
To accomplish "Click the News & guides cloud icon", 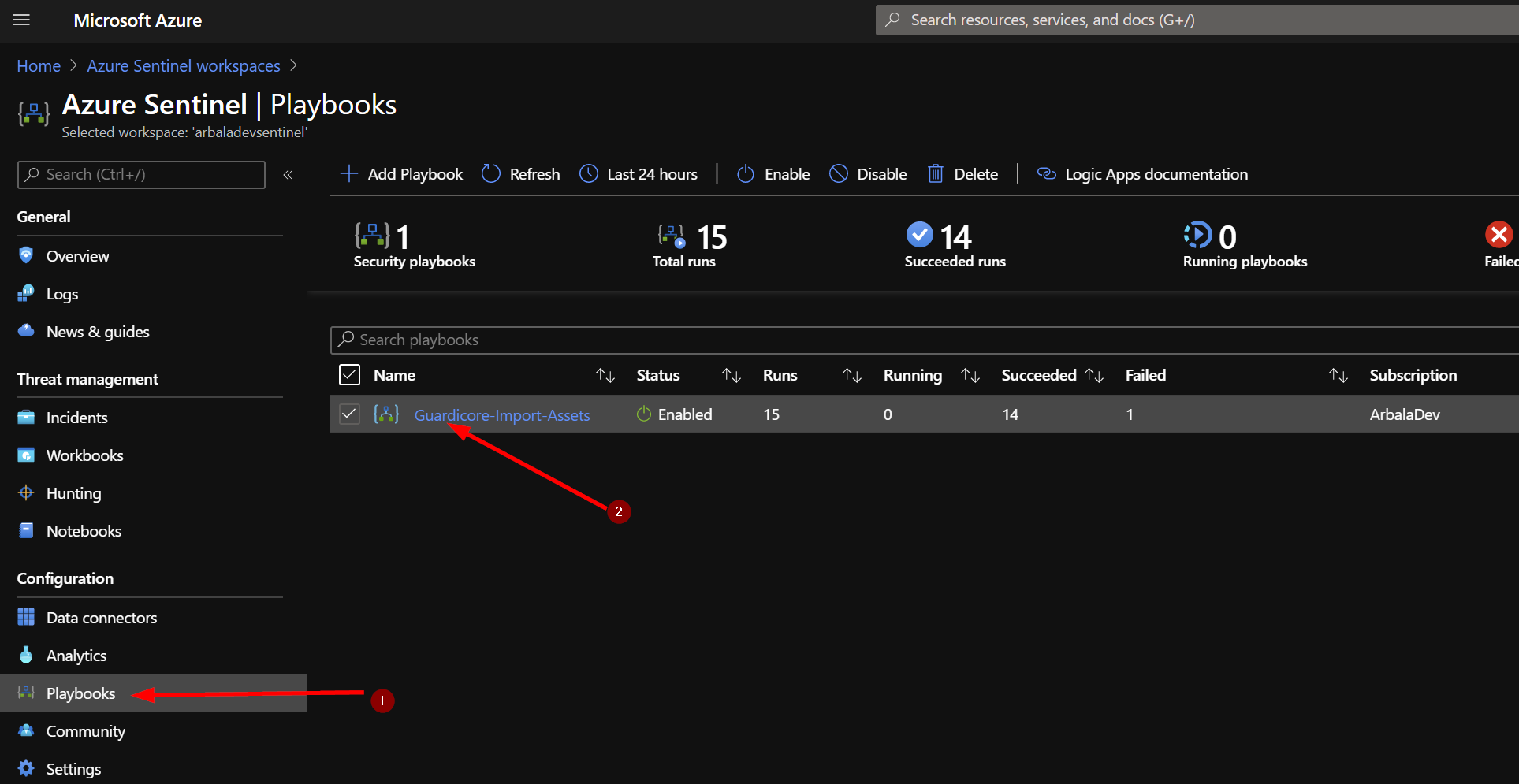I will pos(26,330).
